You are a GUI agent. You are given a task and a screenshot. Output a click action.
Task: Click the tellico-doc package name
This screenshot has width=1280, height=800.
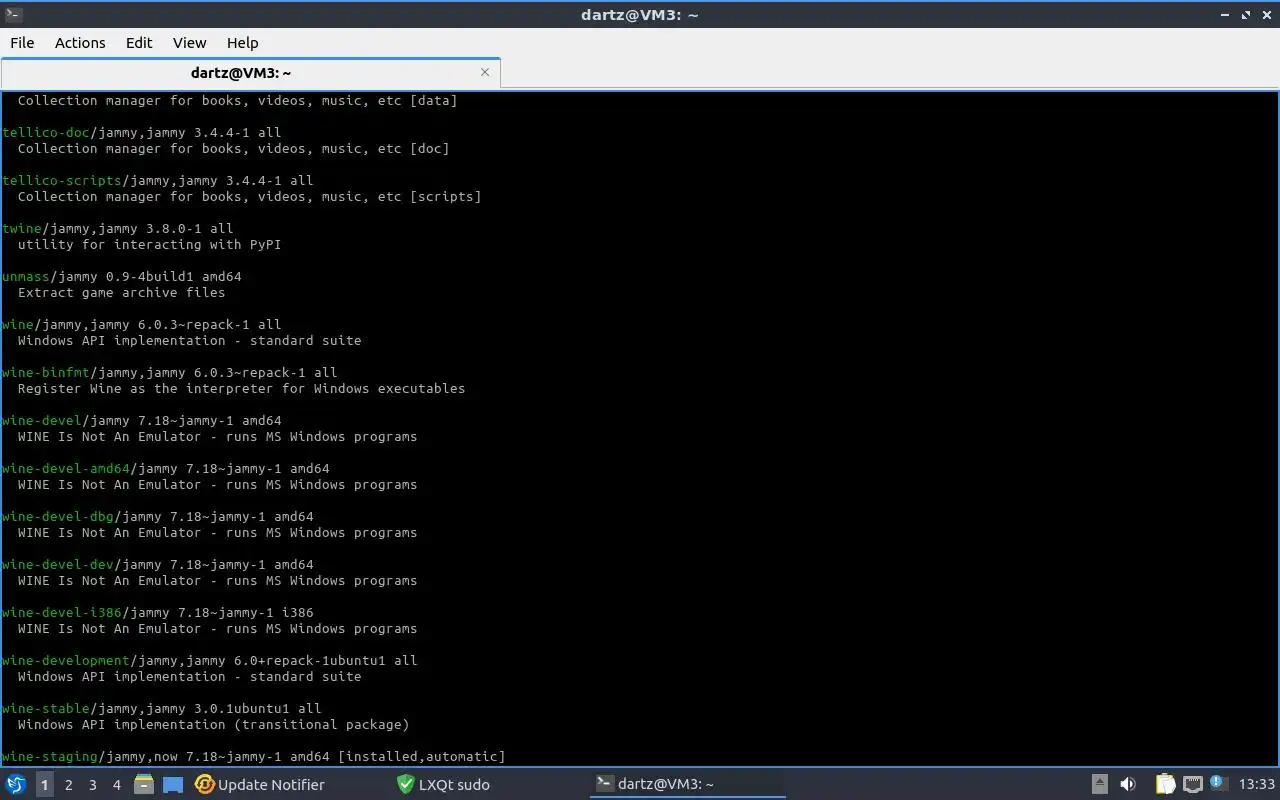pos(46,132)
